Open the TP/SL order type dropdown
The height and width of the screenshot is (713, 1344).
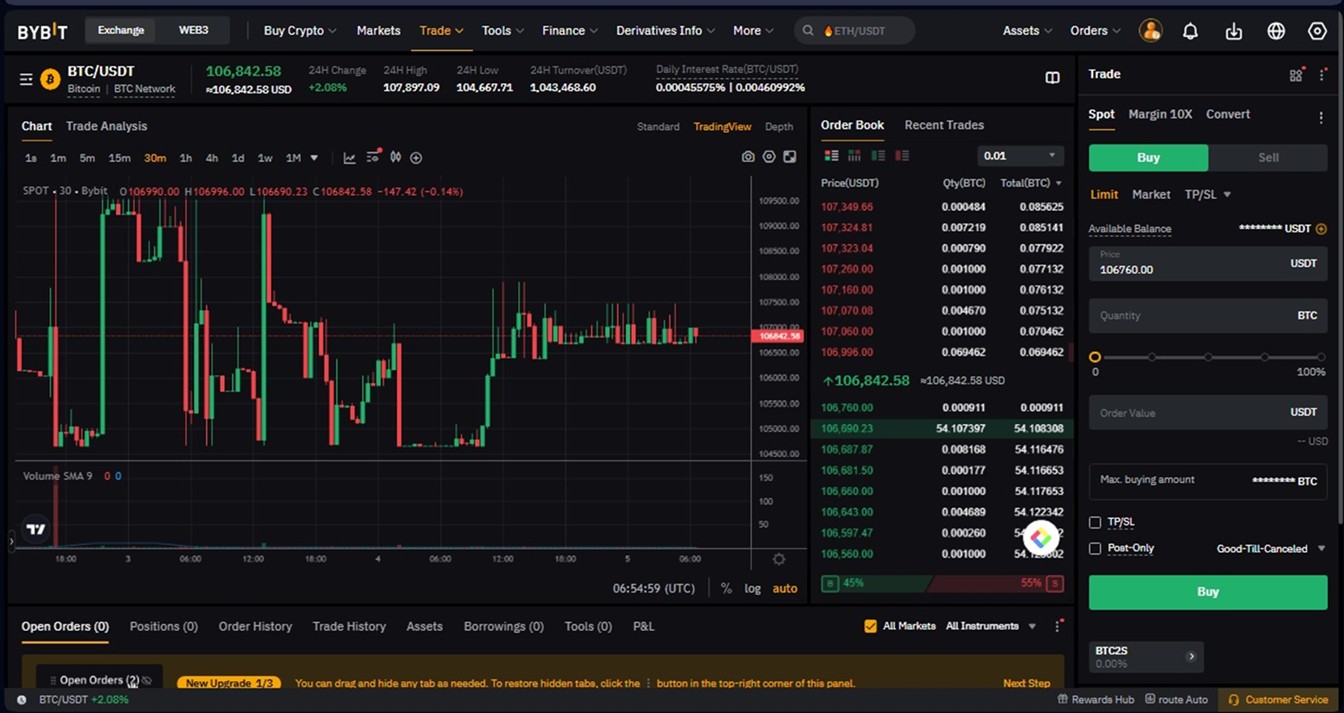pos(1208,194)
